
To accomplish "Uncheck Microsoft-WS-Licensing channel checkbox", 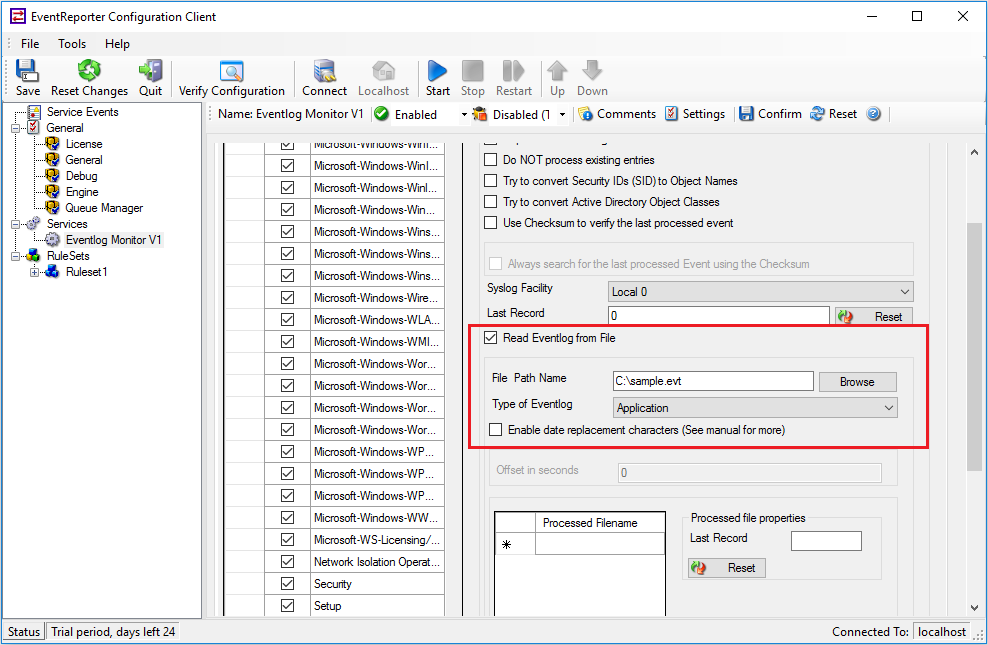I will [x=287, y=540].
